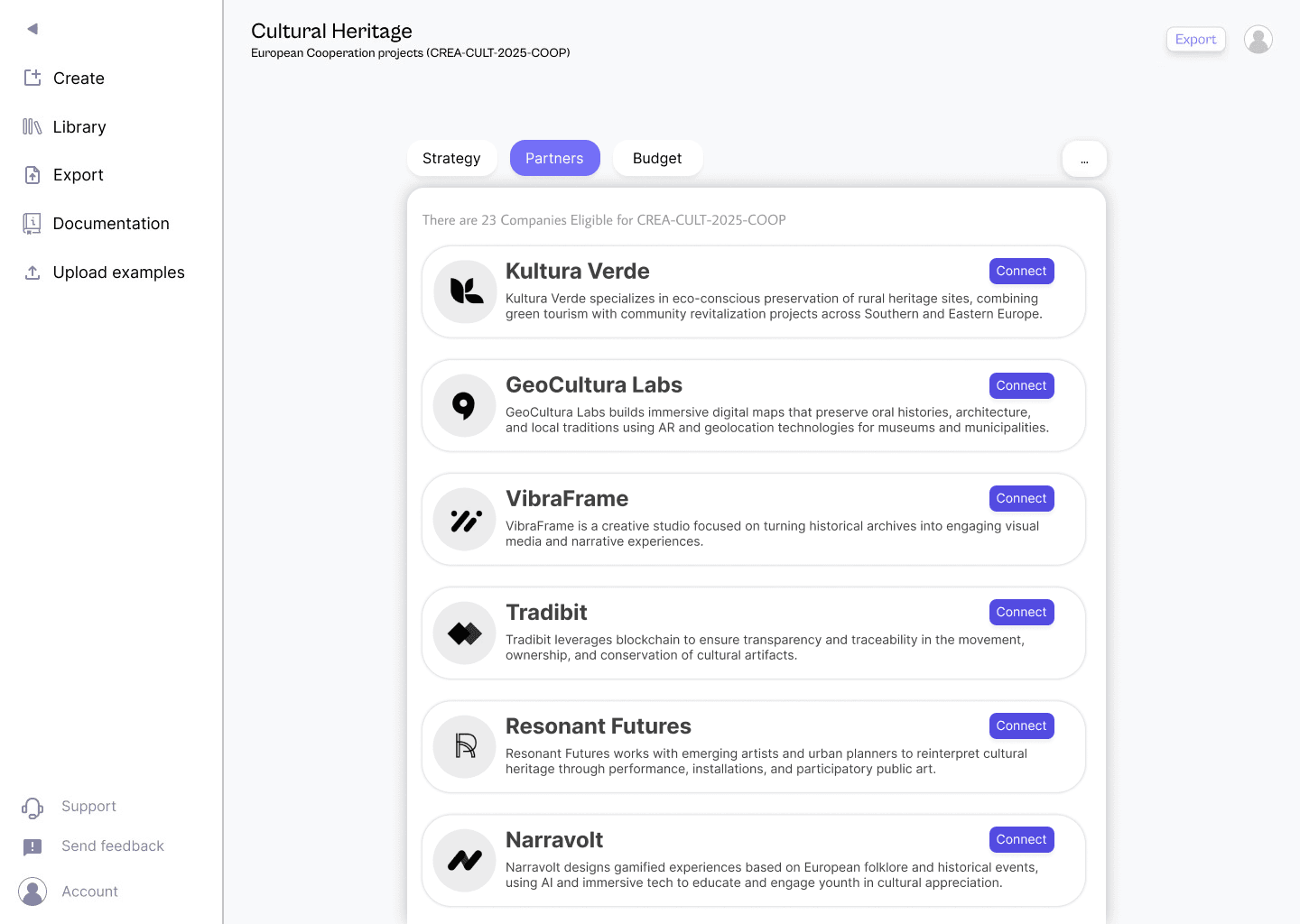
Task: Click the Export icon in the sidebar
Action: (32, 174)
